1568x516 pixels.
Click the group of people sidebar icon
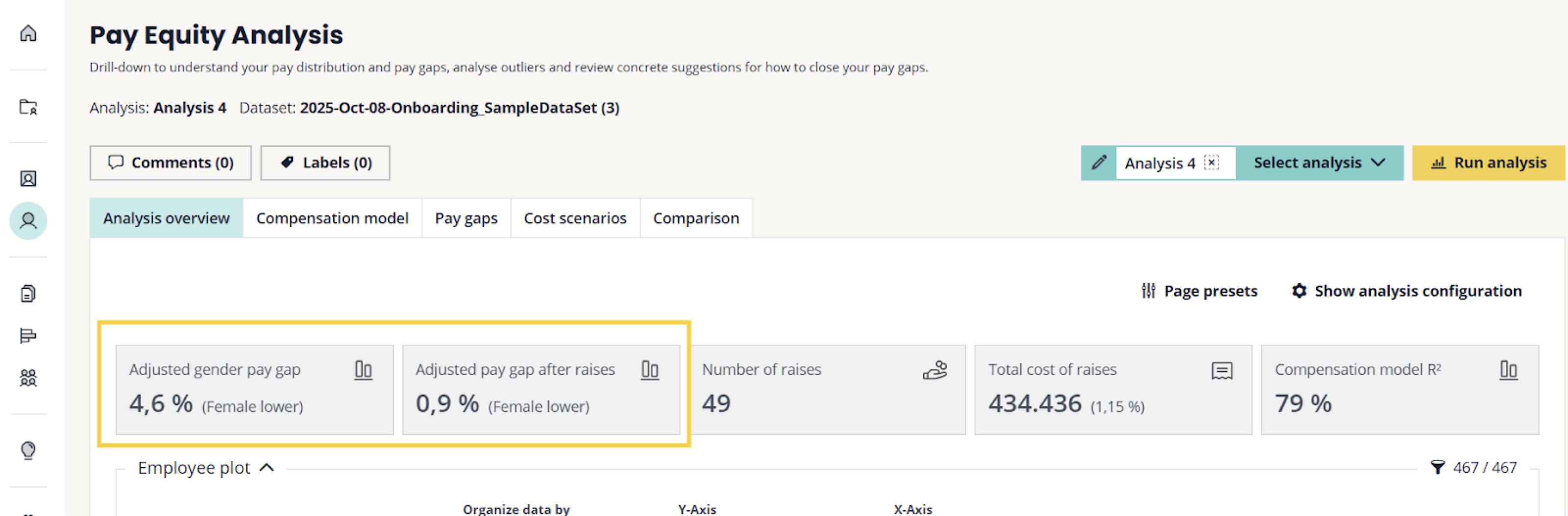28,378
